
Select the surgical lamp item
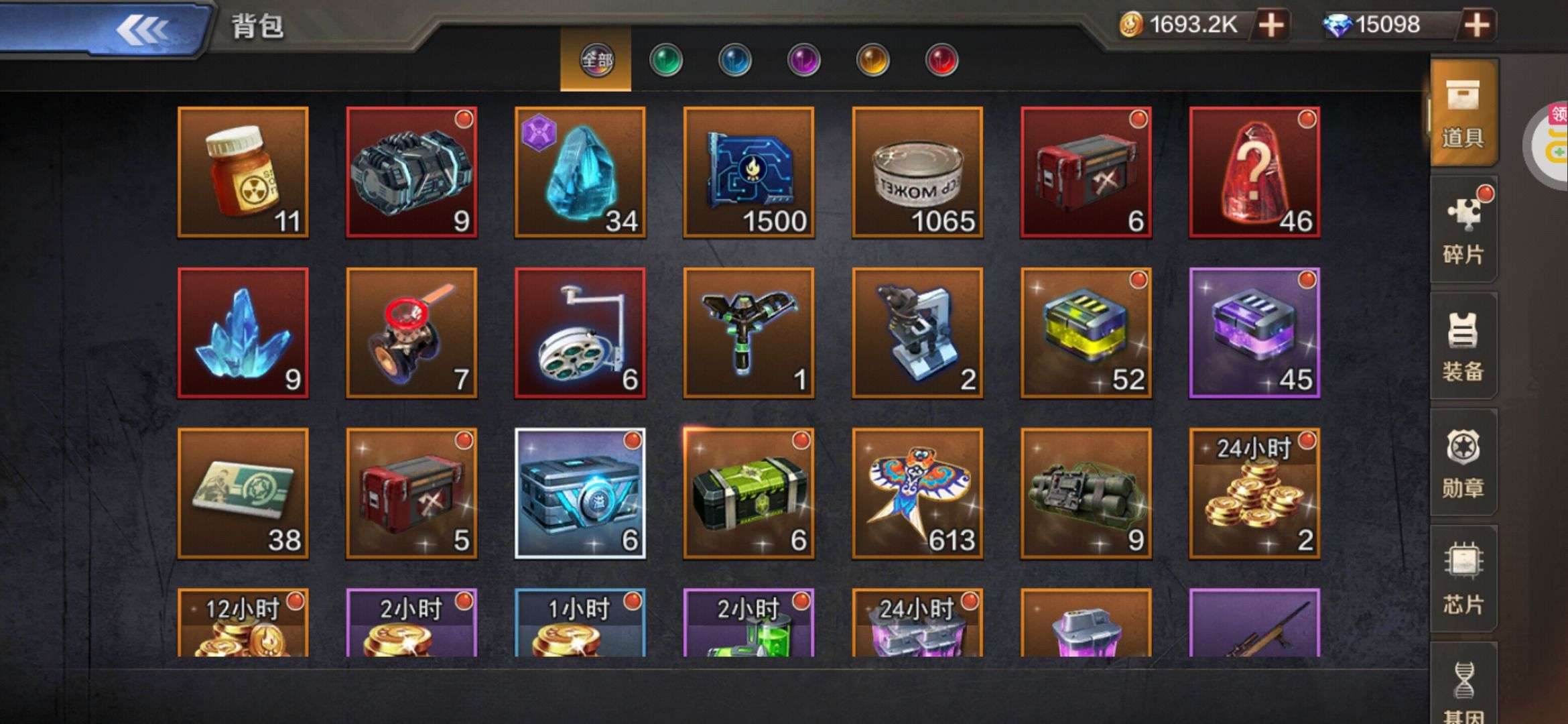[580, 333]
